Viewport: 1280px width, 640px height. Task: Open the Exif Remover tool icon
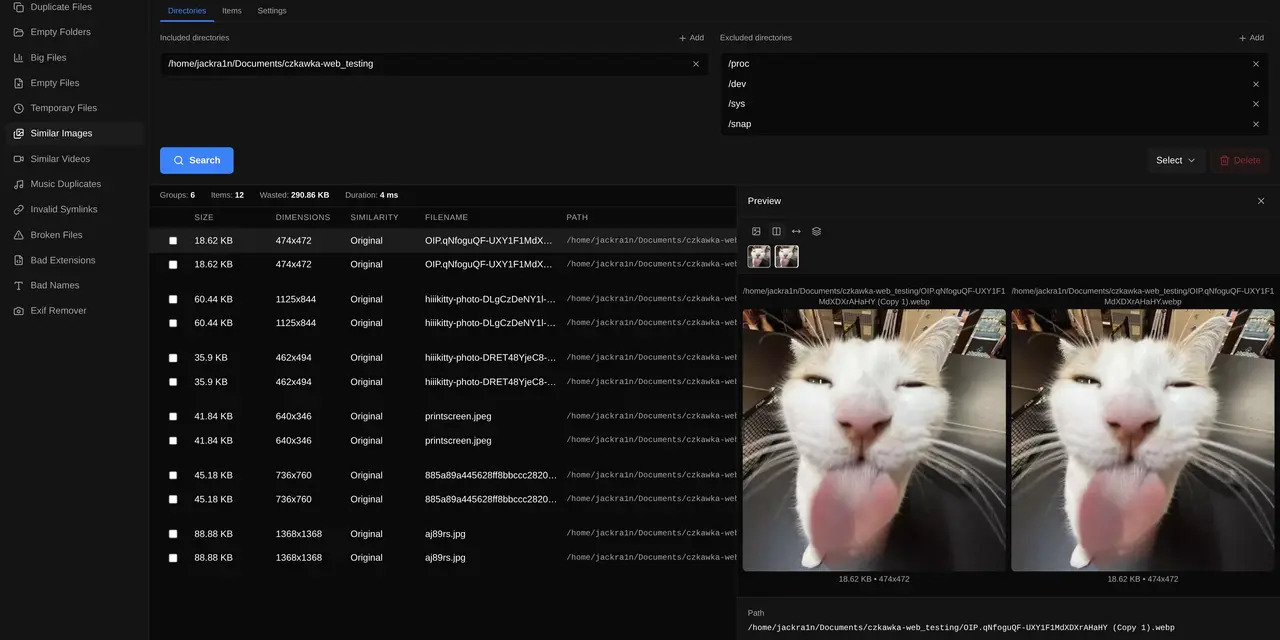[x=18, y=311]
